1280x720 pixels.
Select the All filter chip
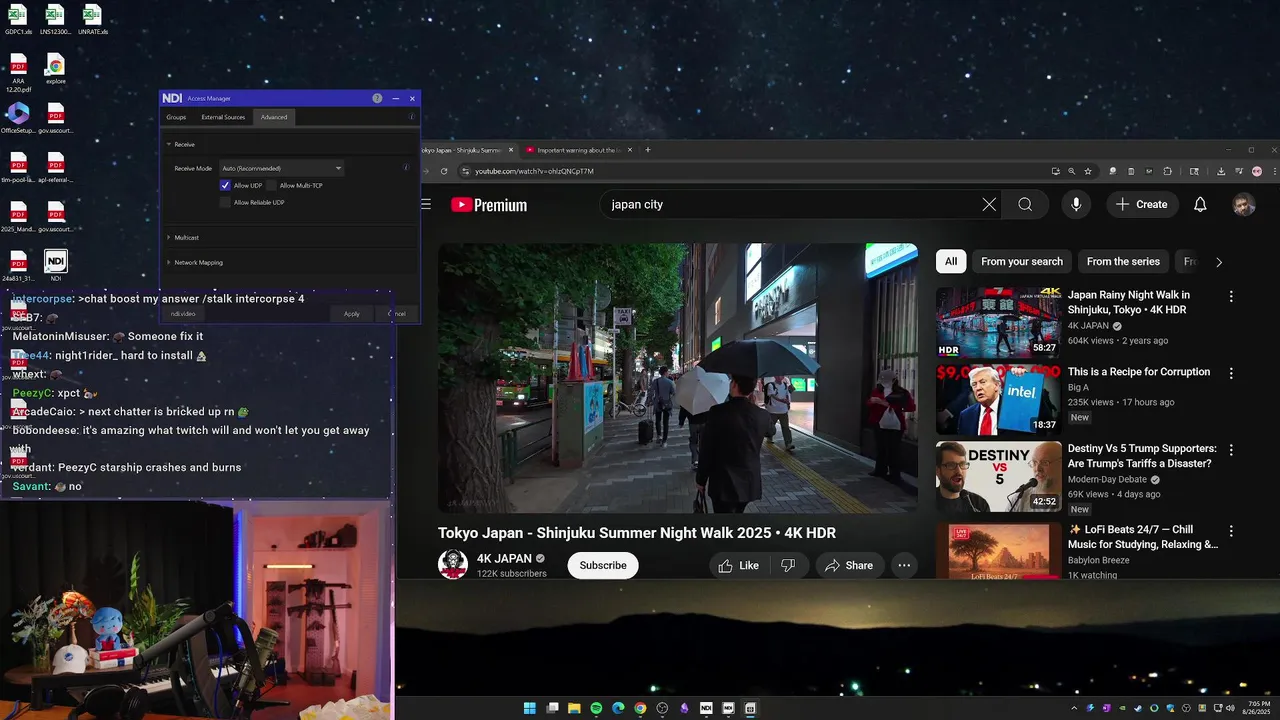click(x=951, y=261)
